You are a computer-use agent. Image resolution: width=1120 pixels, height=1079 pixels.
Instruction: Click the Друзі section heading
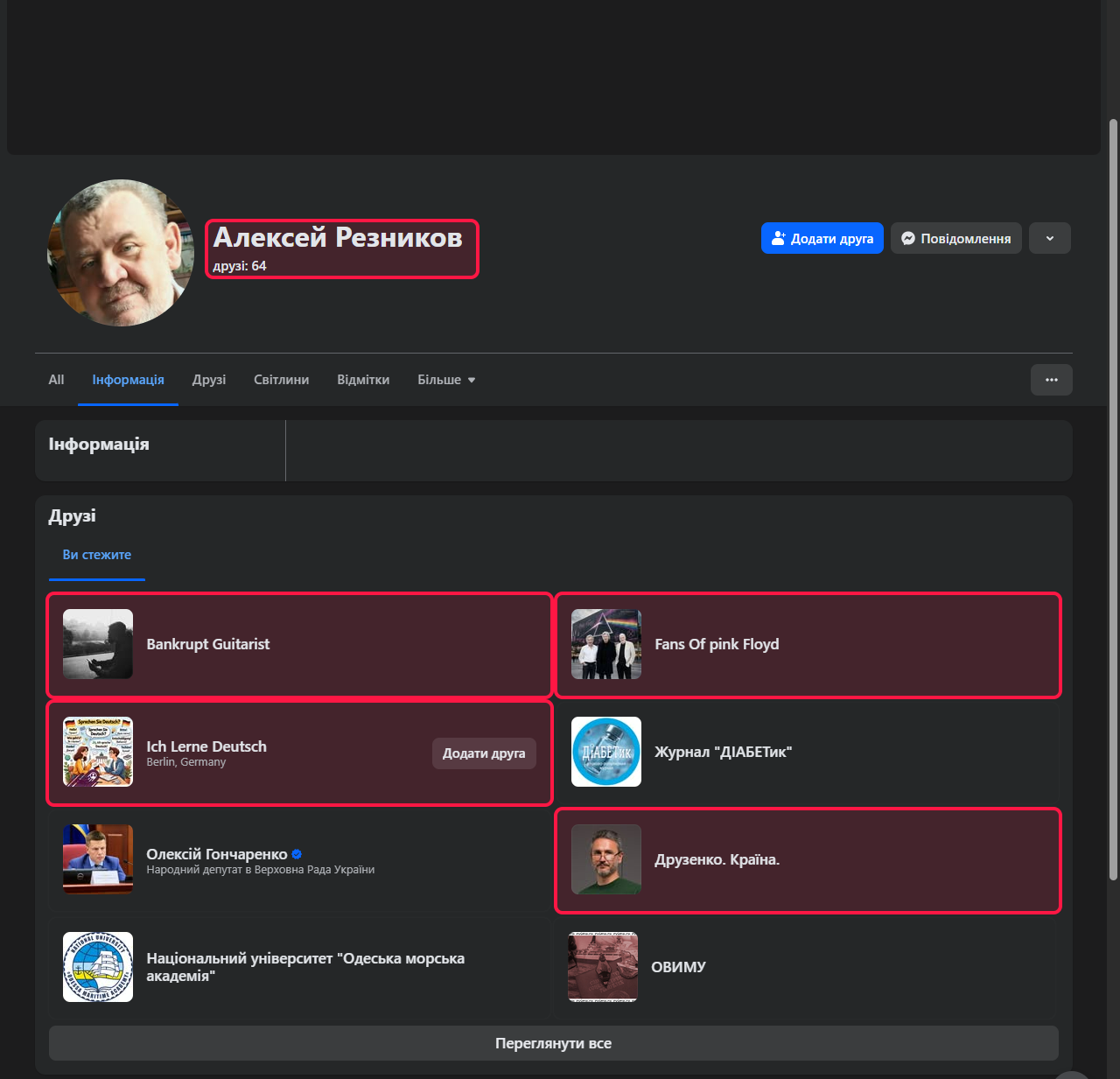73,516
